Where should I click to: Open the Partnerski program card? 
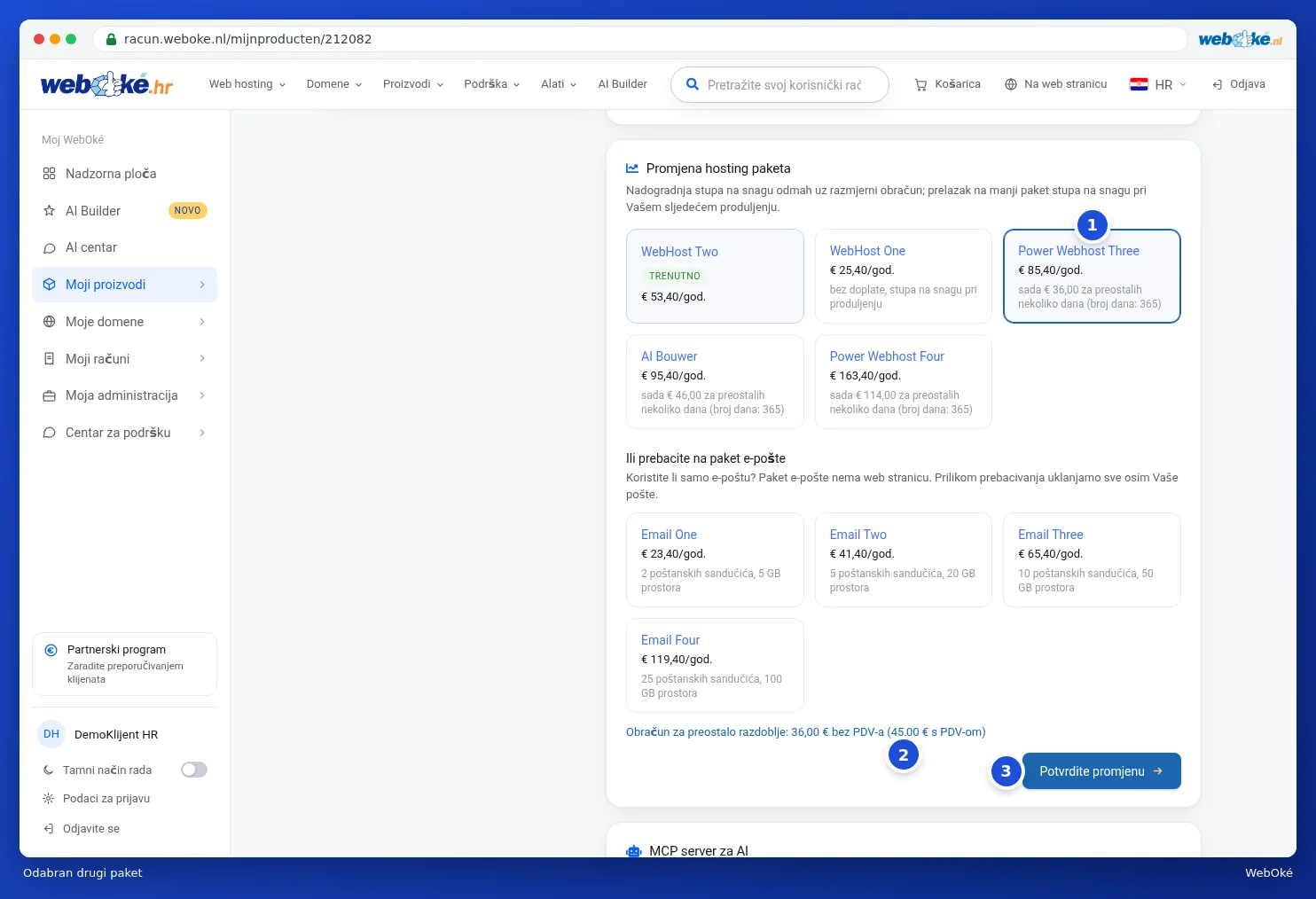pos(124,664)
